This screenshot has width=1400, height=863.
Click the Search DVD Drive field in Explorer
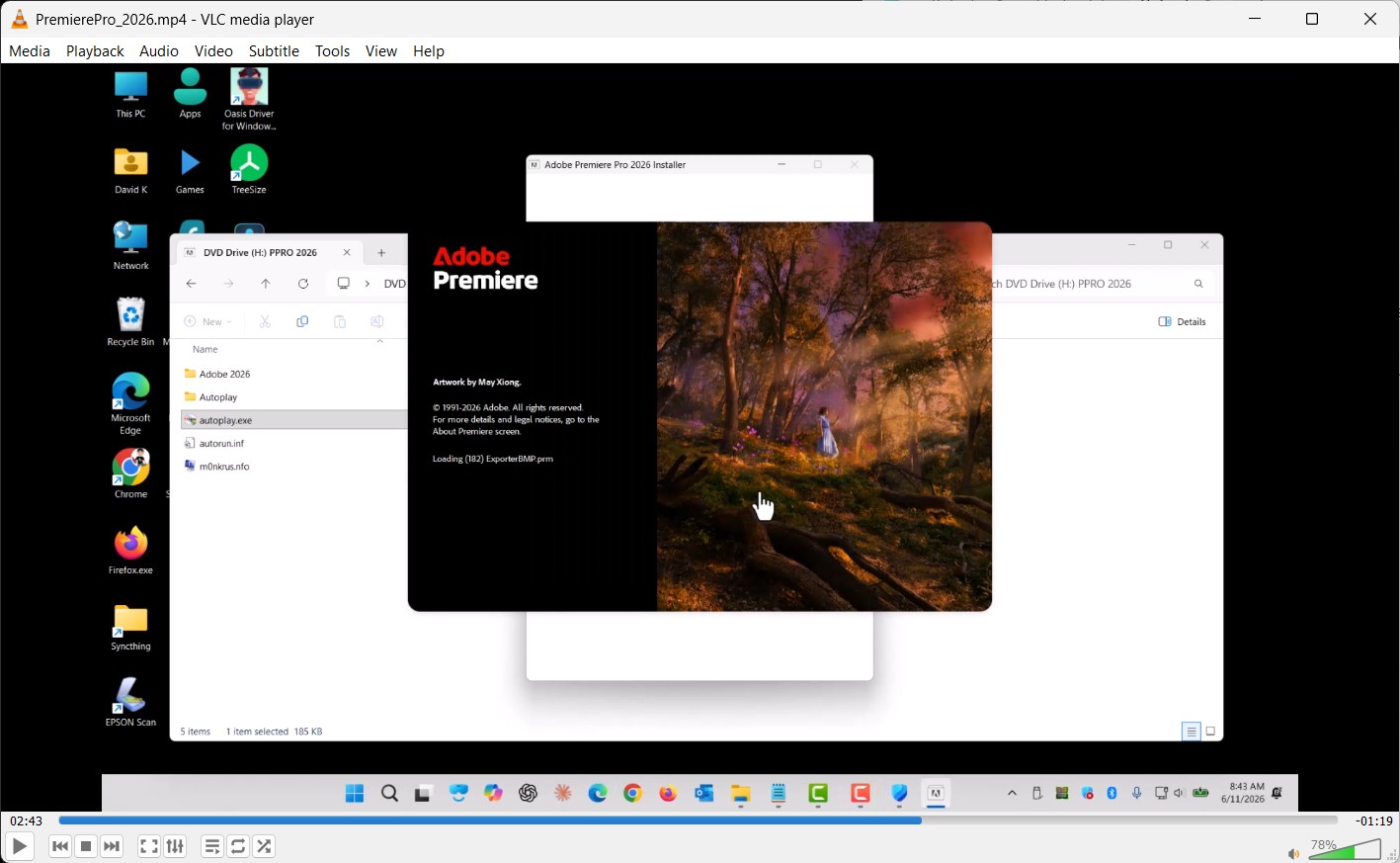tap(1102, 284)
